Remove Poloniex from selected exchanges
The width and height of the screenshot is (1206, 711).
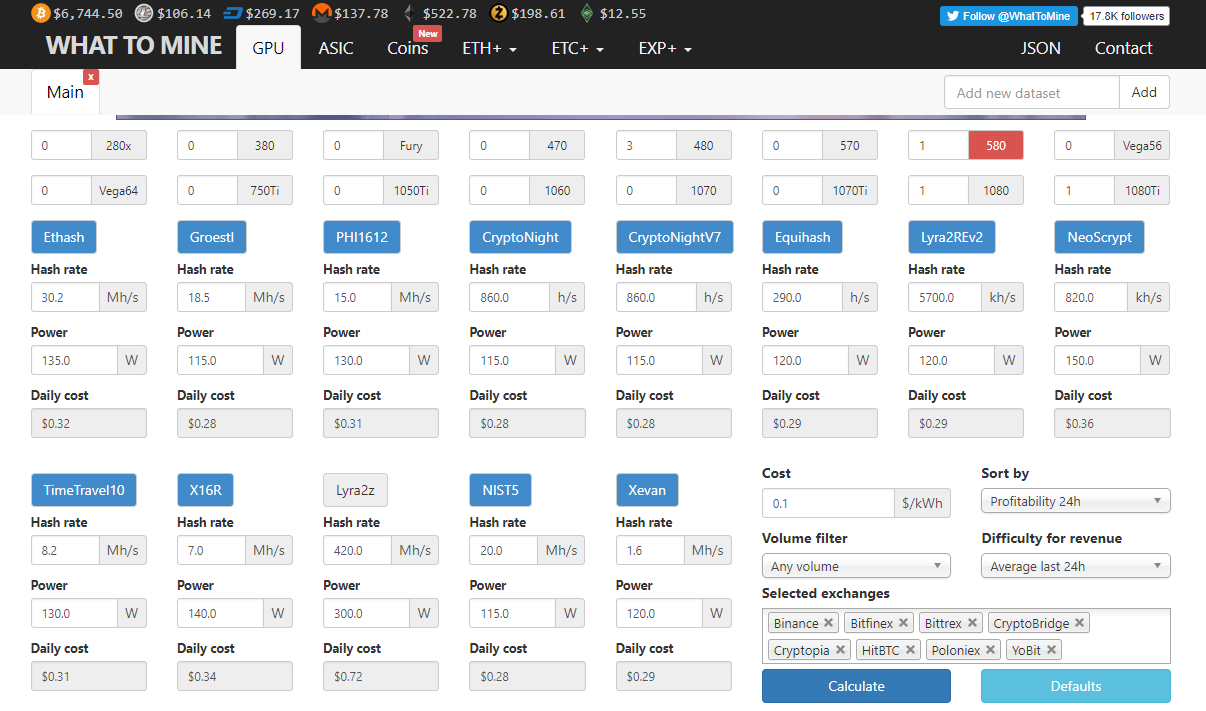tap(990, 650)
